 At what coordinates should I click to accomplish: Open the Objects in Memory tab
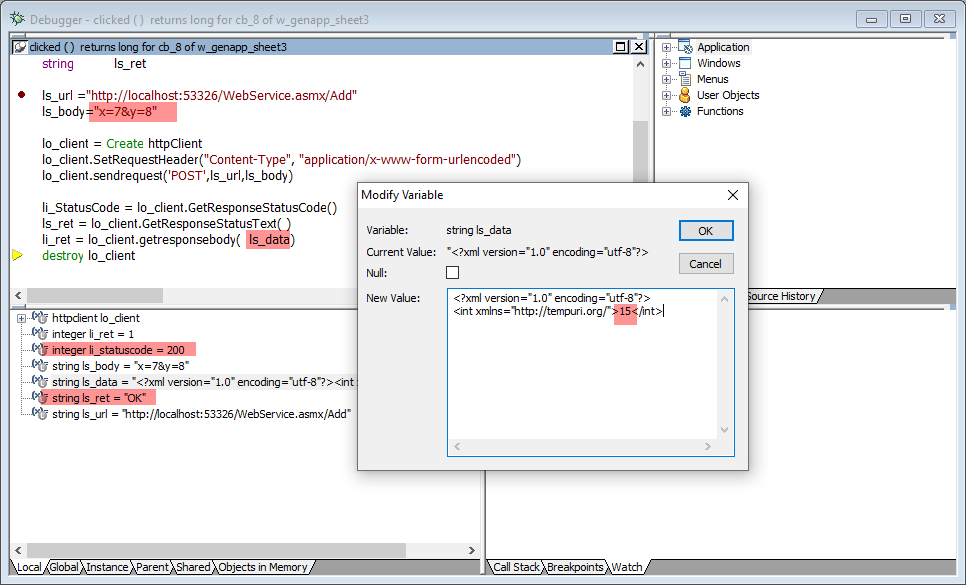tap(263, 567)
